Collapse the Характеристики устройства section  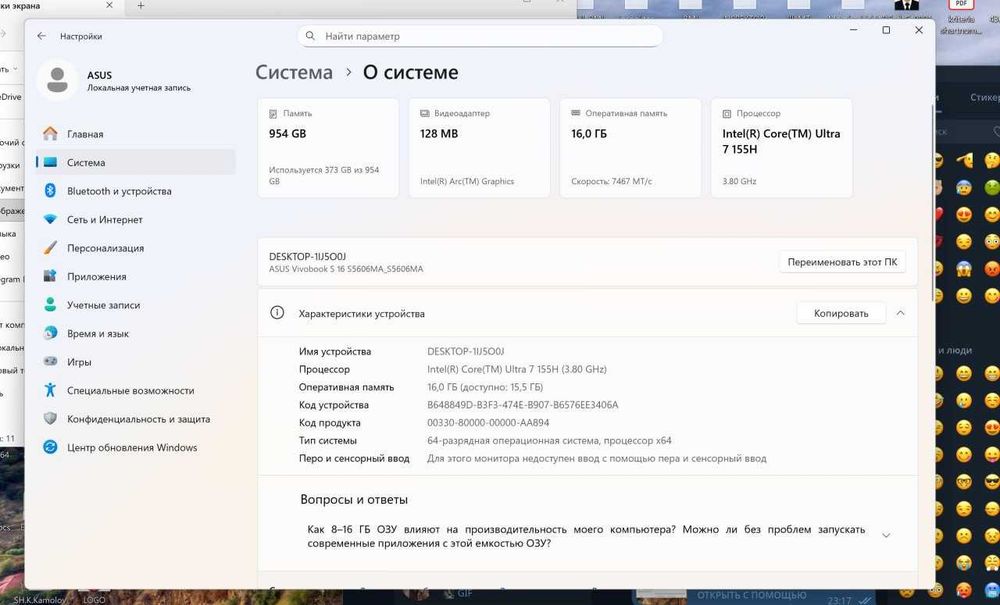[901, 313]
